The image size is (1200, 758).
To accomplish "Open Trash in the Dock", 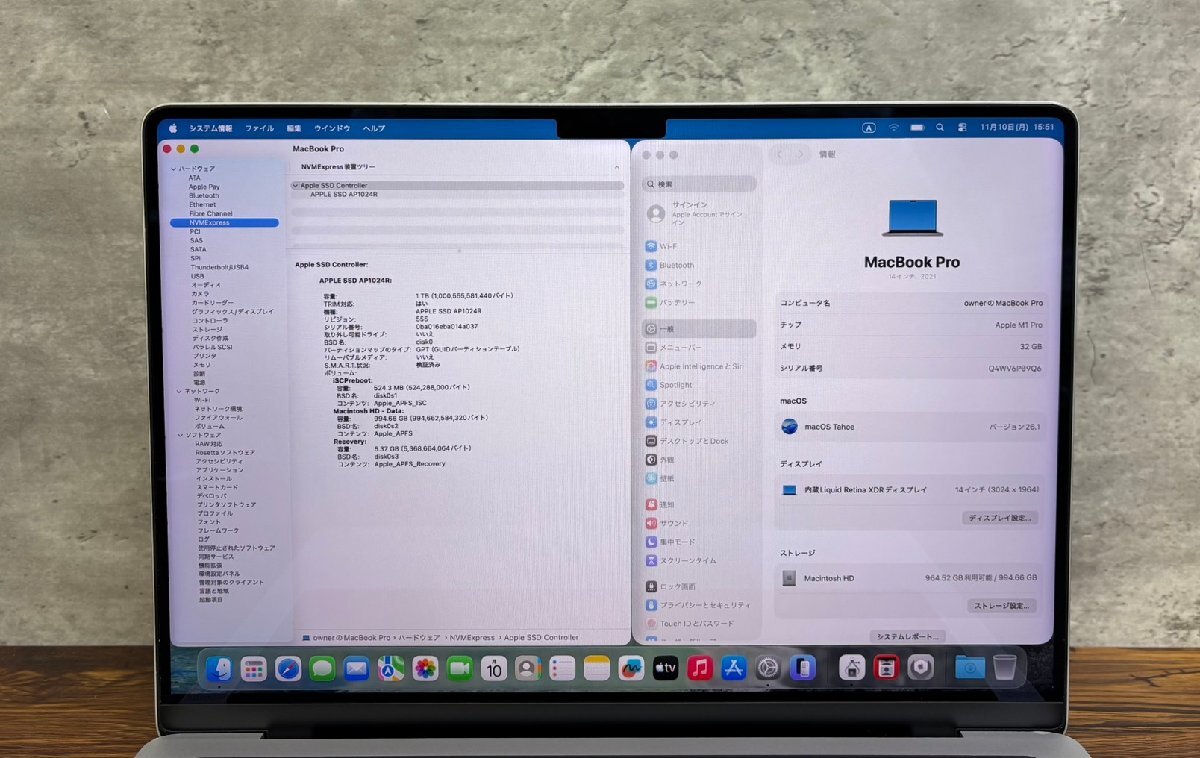I will click(x=1004, y=668).
